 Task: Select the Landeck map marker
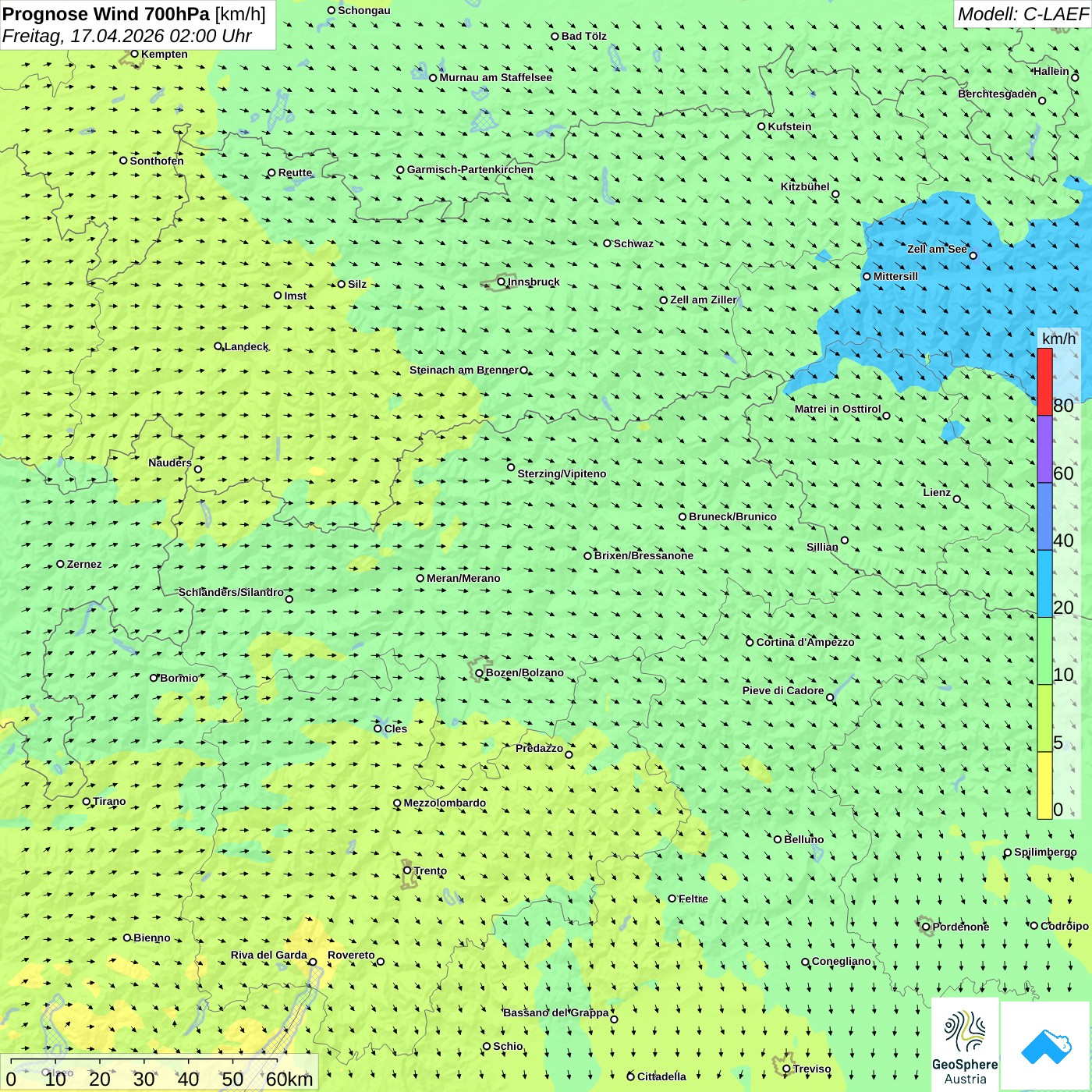point(218,346)
